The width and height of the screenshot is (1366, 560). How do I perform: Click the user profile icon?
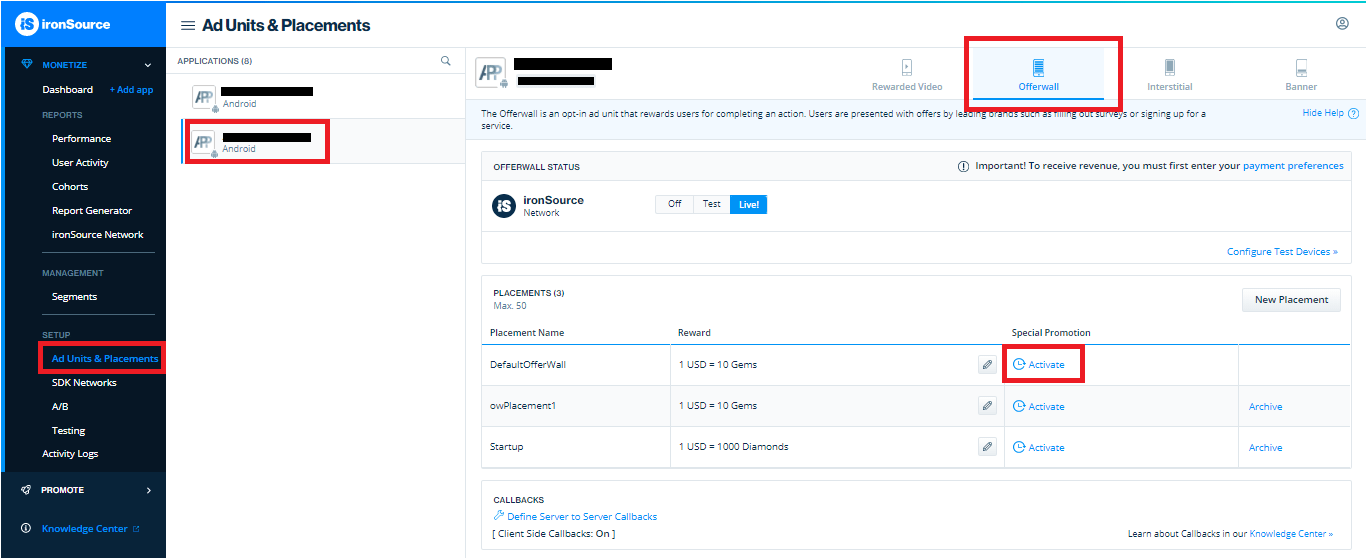[x=1342, y=24]
